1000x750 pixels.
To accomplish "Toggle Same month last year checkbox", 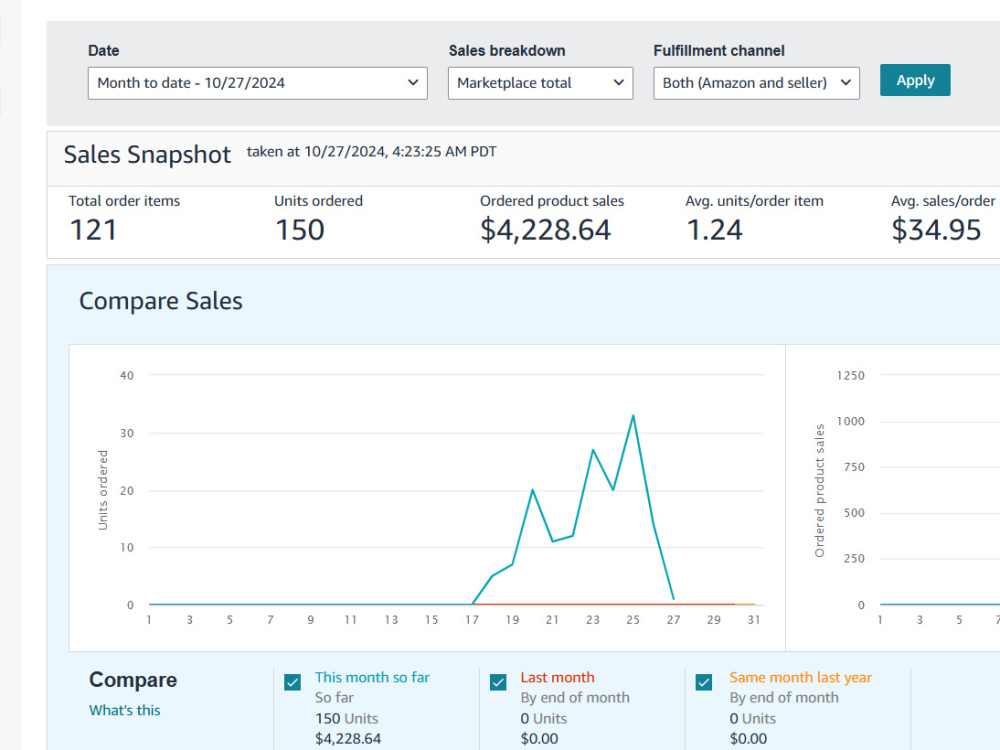I will [x=703, y=682].
